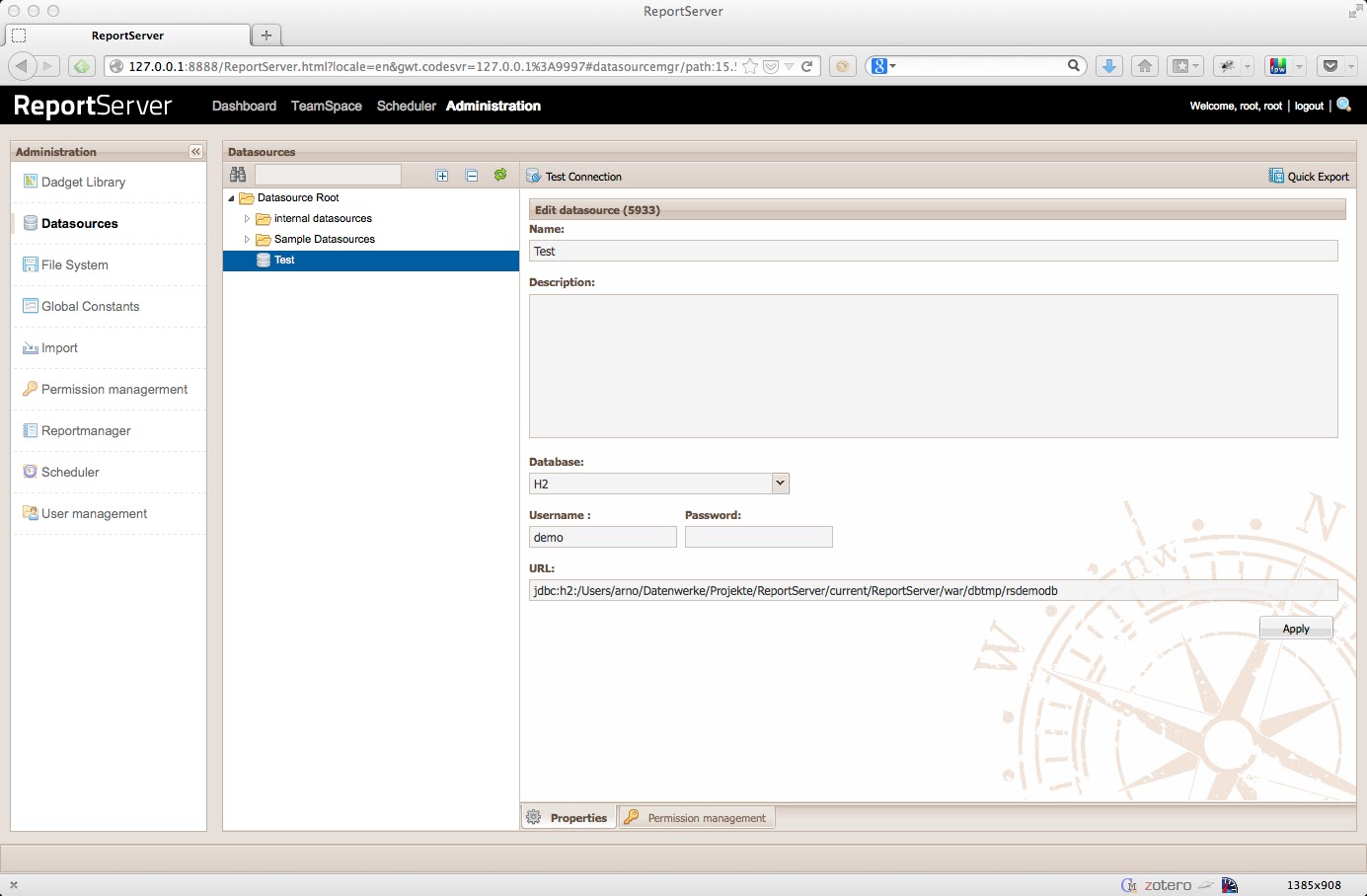Expand internal datasources folder
Viewport: 1367px width, 896px height.
tap(247, 219)
